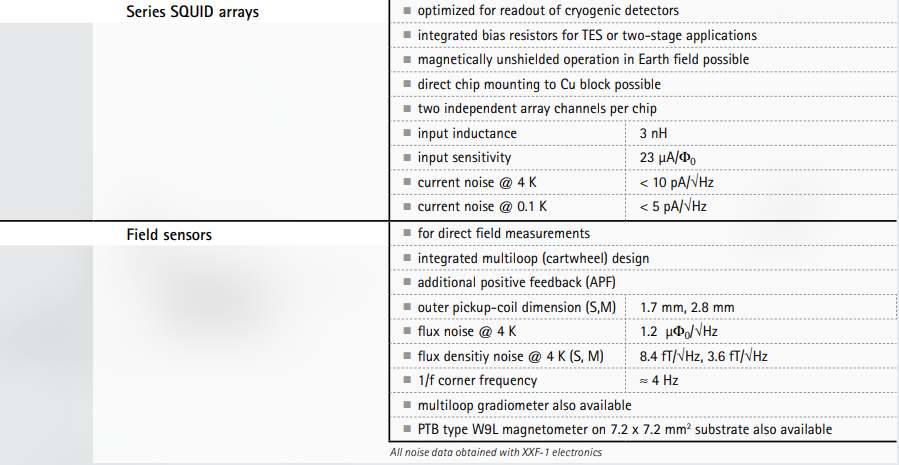Click the flux noise value '1.2 µΦ0/√Hz'
Screen dimensions: 899x465
pos(679,332)
